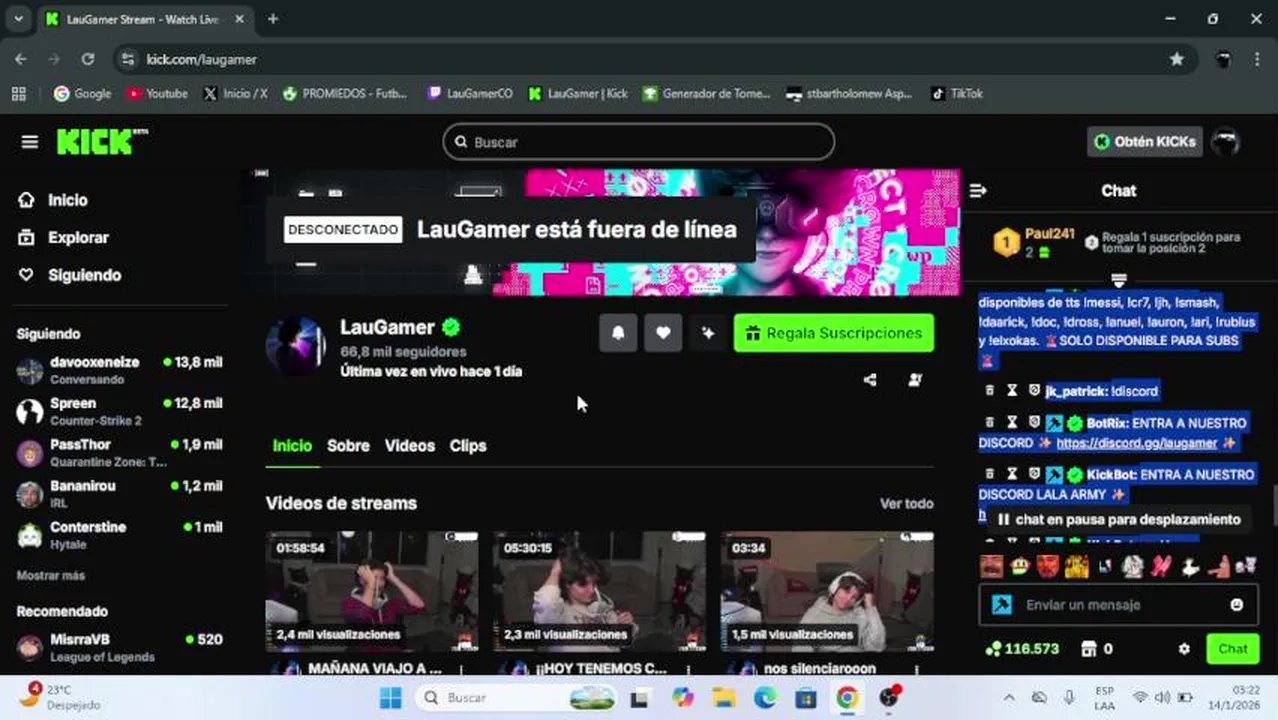This screenshot has width=1278, height=720.
Task: Share the LauGamer channel
Action: 870,380
